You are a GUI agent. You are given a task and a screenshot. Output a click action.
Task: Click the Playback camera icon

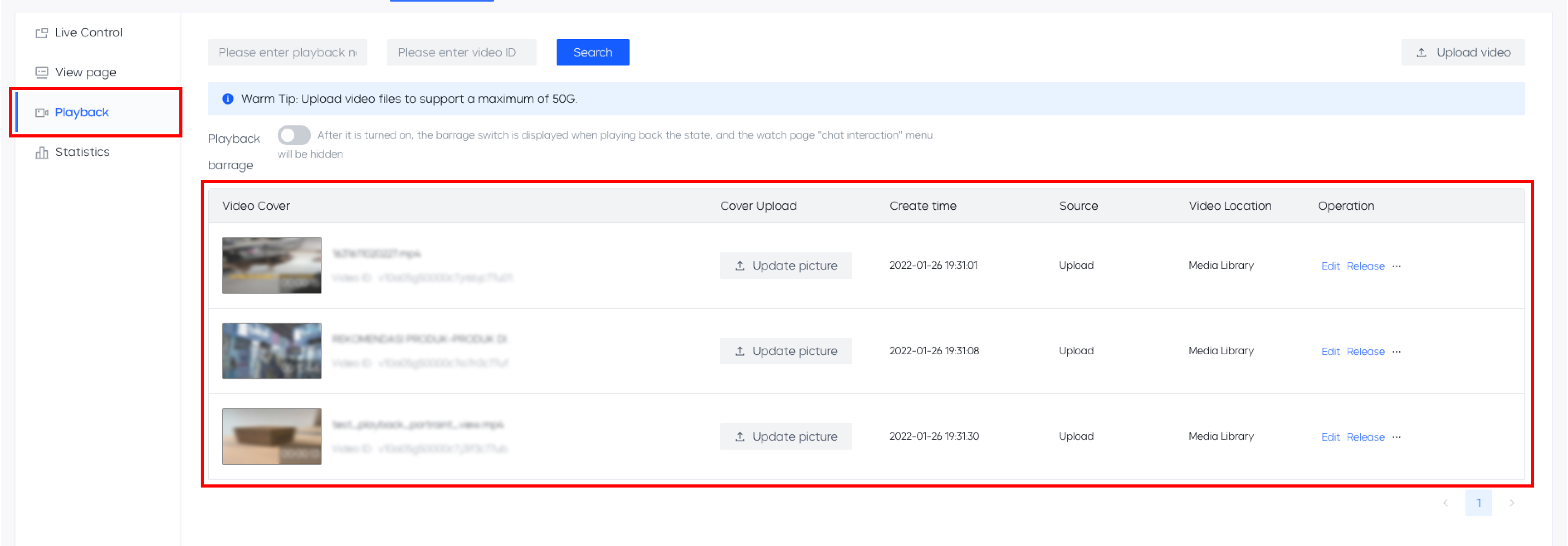click(x=41, y=113)
